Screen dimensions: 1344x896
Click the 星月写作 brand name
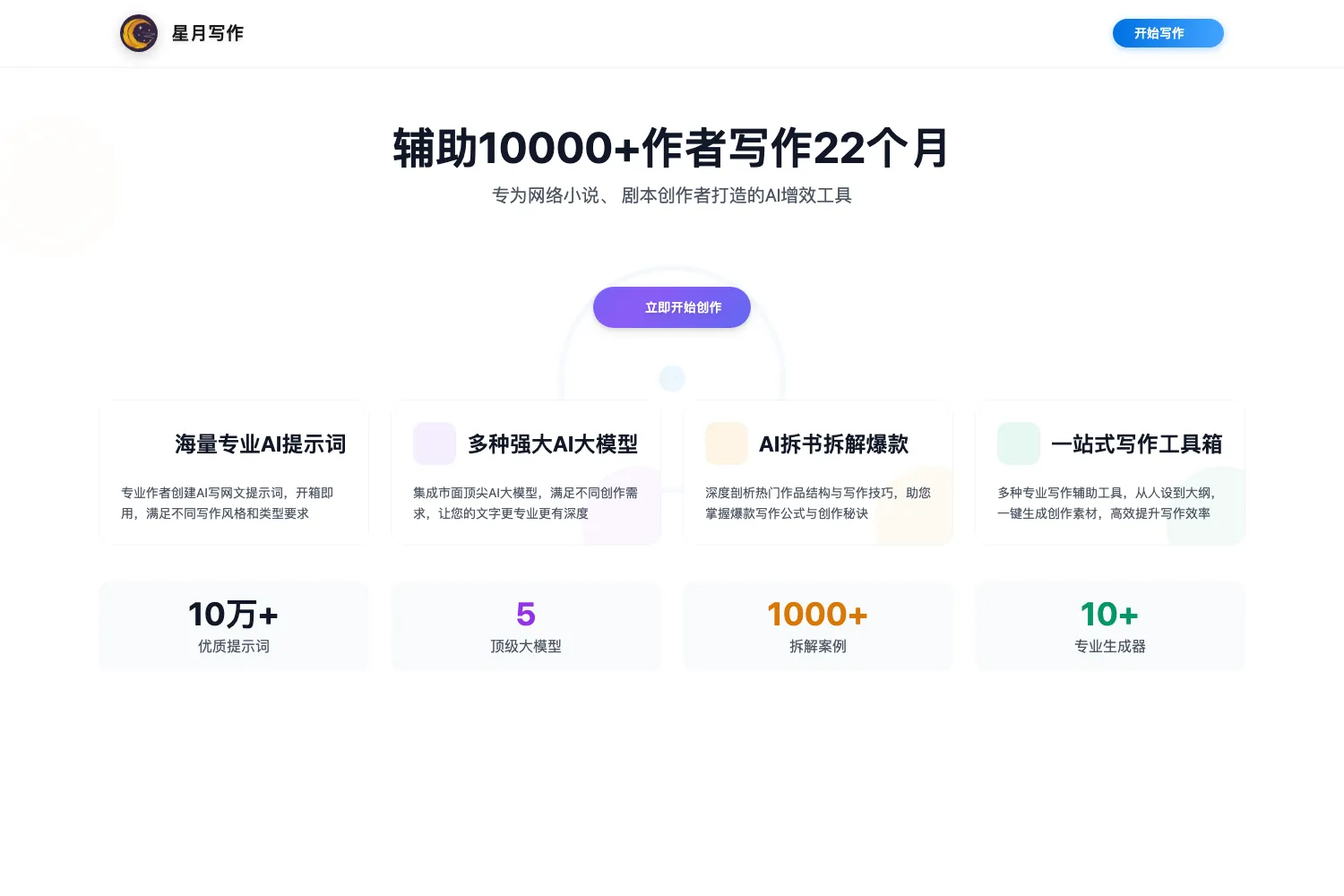click(208, 33)
